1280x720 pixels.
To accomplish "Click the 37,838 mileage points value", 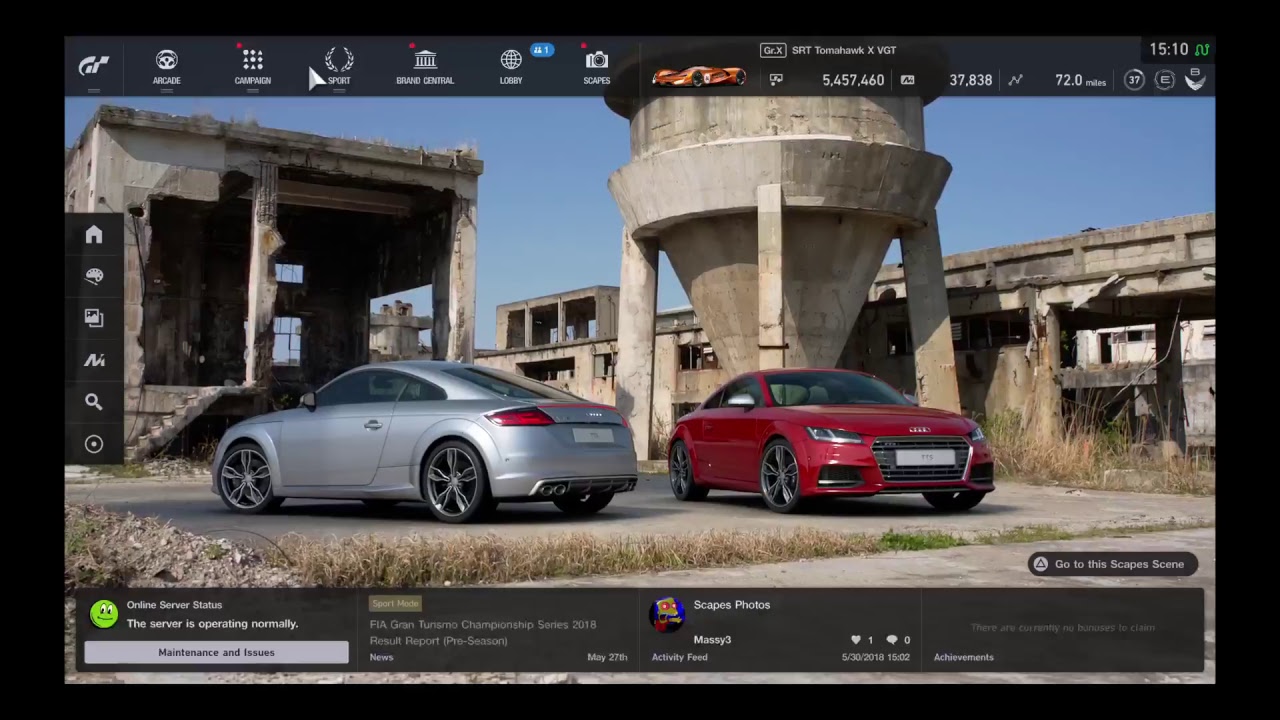I will (x=971, y=80).
